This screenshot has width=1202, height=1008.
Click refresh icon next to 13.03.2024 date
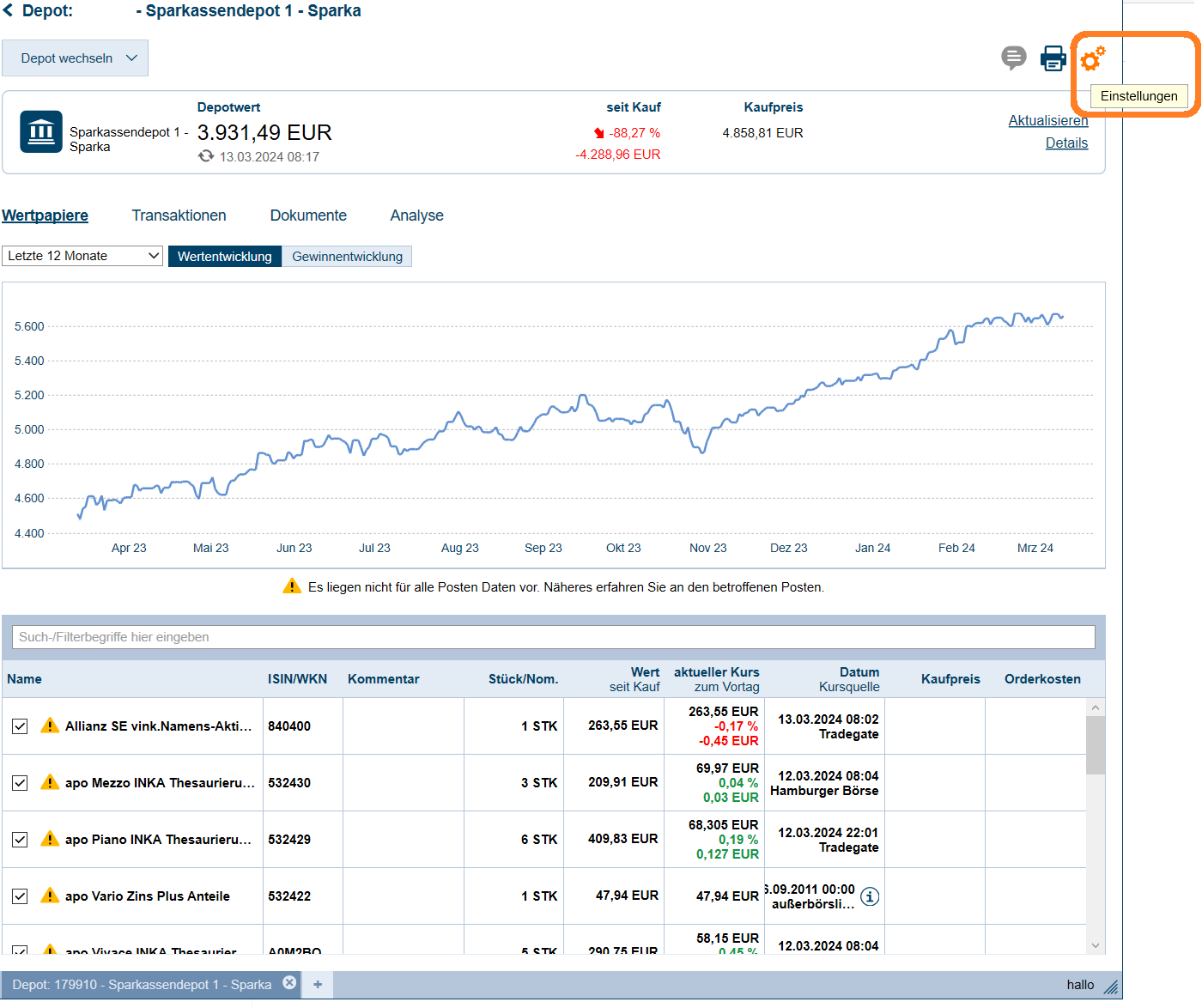(x=206, y=156)
